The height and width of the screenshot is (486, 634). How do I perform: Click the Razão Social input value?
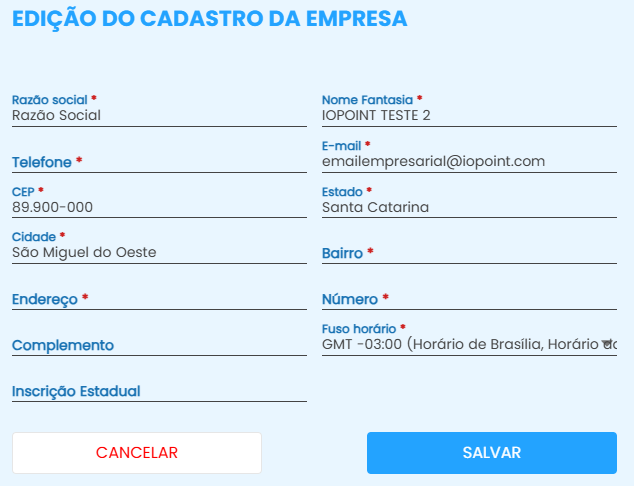[57, 115]
